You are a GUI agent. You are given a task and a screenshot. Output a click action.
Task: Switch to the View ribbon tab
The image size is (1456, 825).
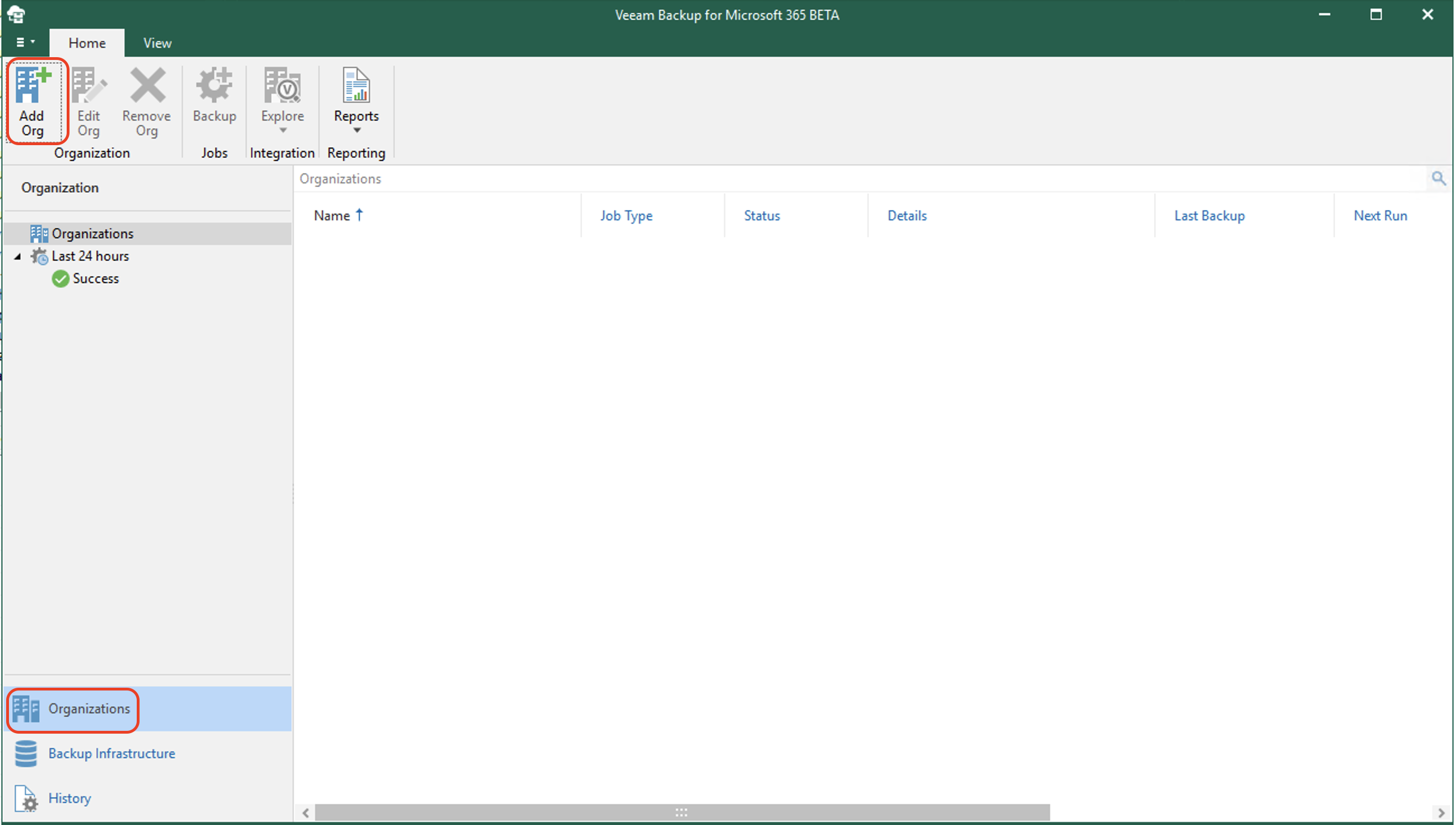[157, 43]
